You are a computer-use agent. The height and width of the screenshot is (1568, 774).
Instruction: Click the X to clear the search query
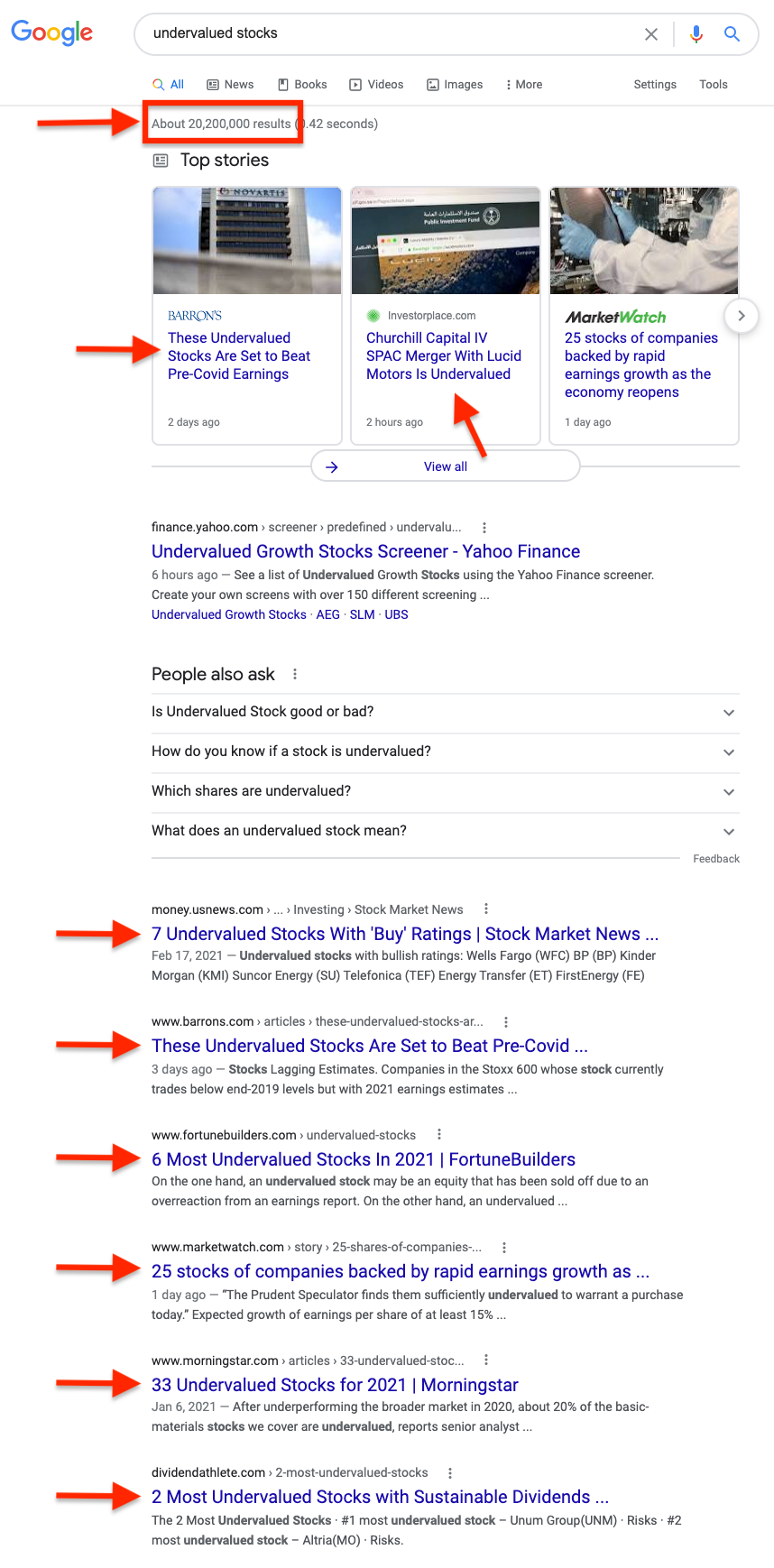(651, 33)
